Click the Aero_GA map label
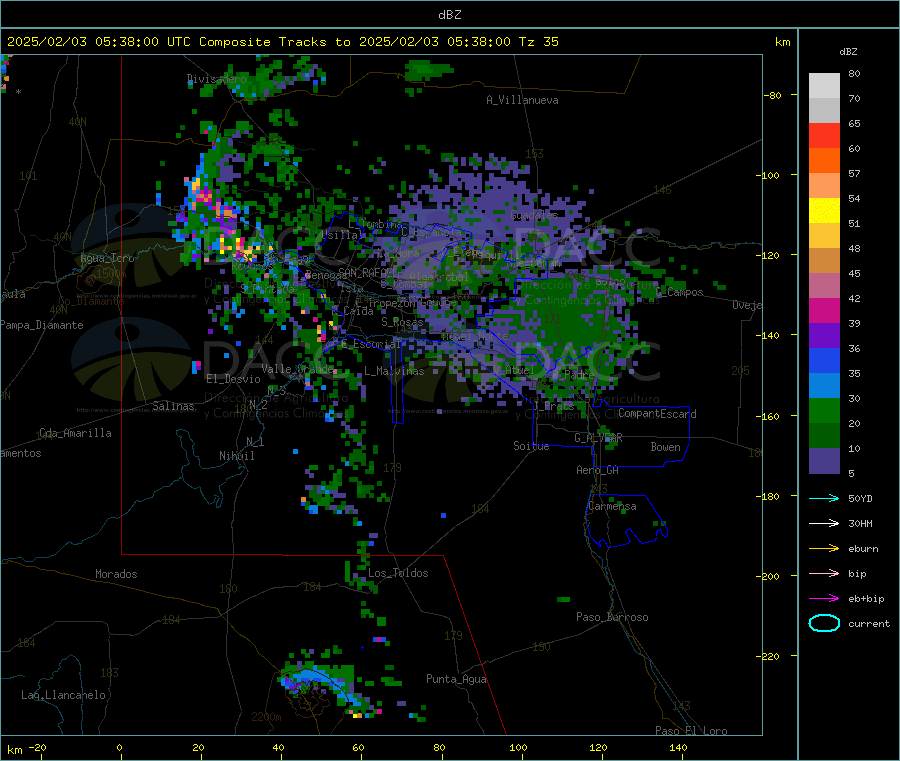 coord(597,470)
